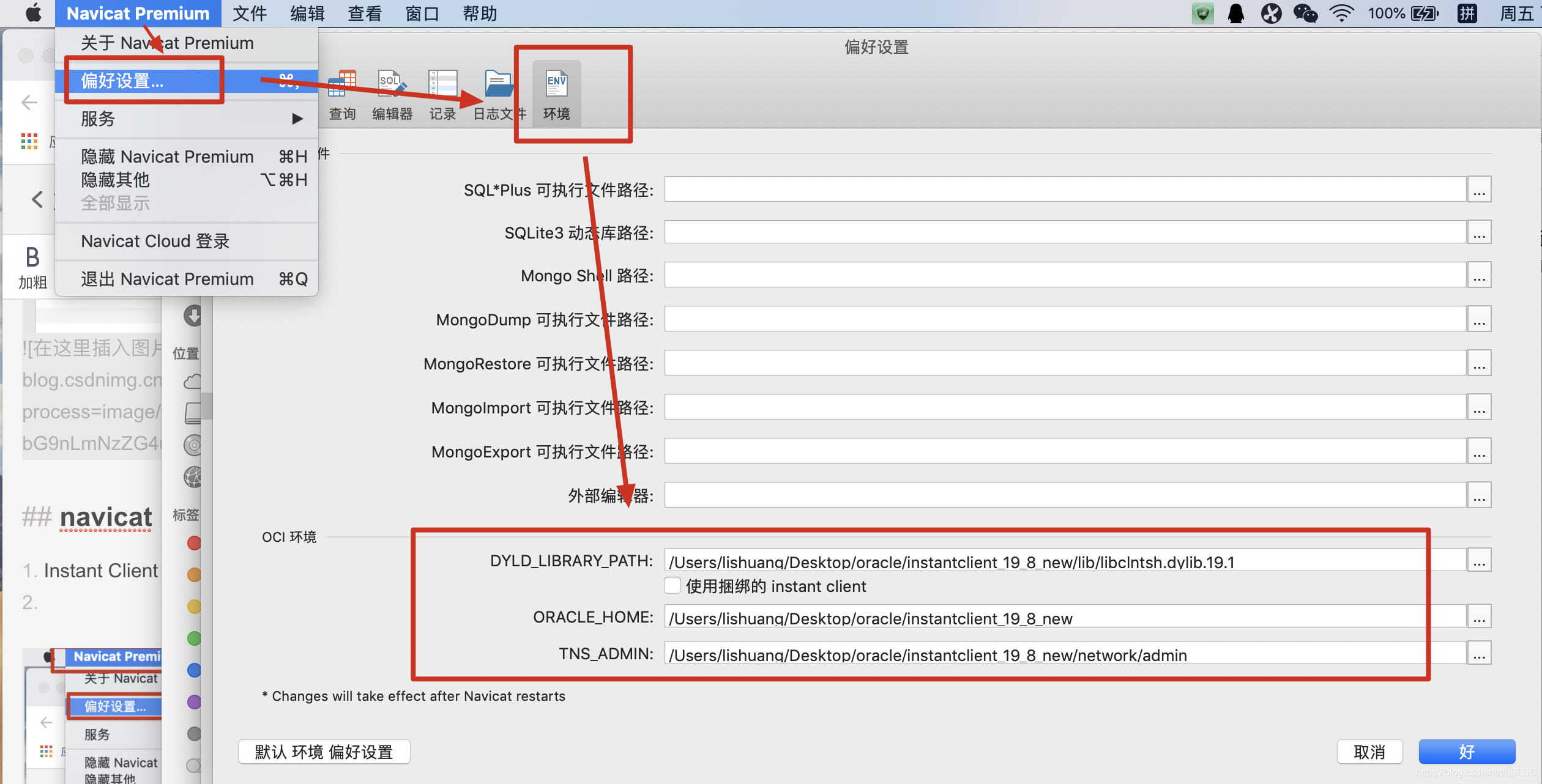The height and width of the screenshot is (784, 1542).
Task: Click the 默认 环境 偏好设置 reset button
Action: point(324,752)
